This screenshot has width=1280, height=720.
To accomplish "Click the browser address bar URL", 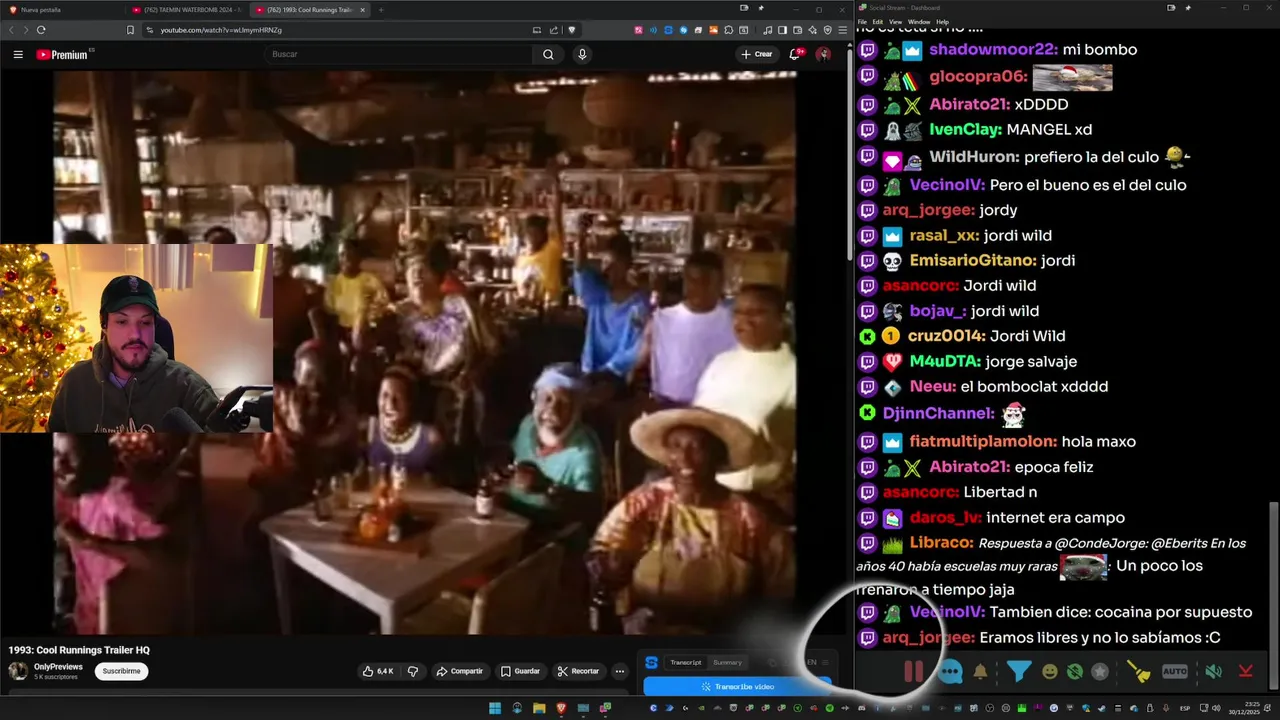I will (x=221, y=30).
